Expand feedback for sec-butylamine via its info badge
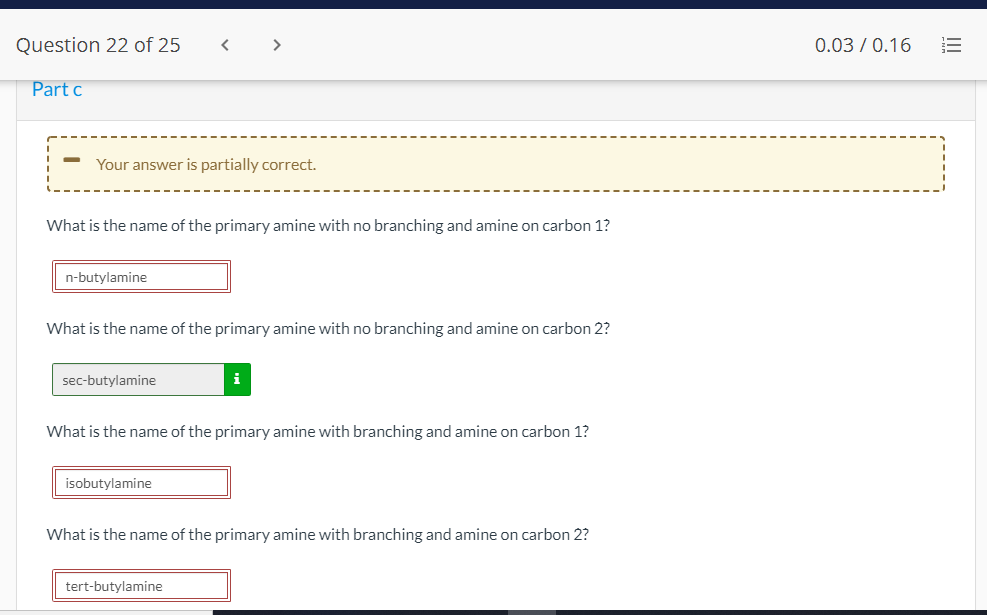Screen dimensions: 987x615 (237, 379)
